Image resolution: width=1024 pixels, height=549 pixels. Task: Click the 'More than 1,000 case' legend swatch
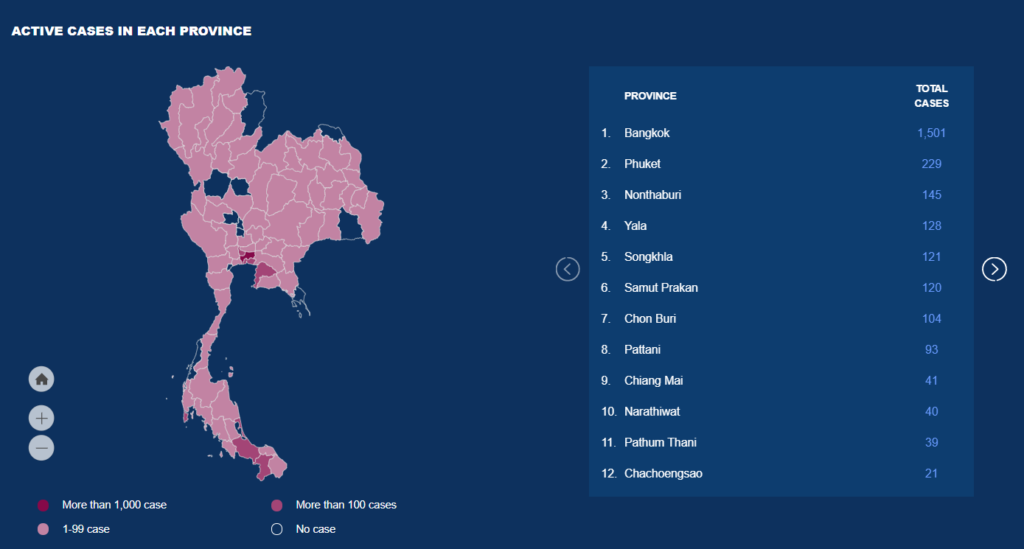[x=43, y=505]
